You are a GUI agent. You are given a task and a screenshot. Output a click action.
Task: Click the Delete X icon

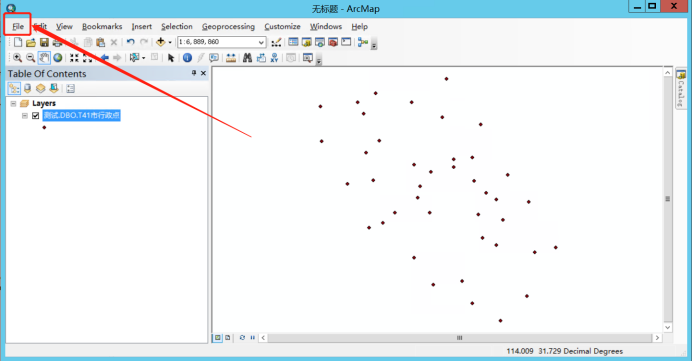[x=114, y=42]
